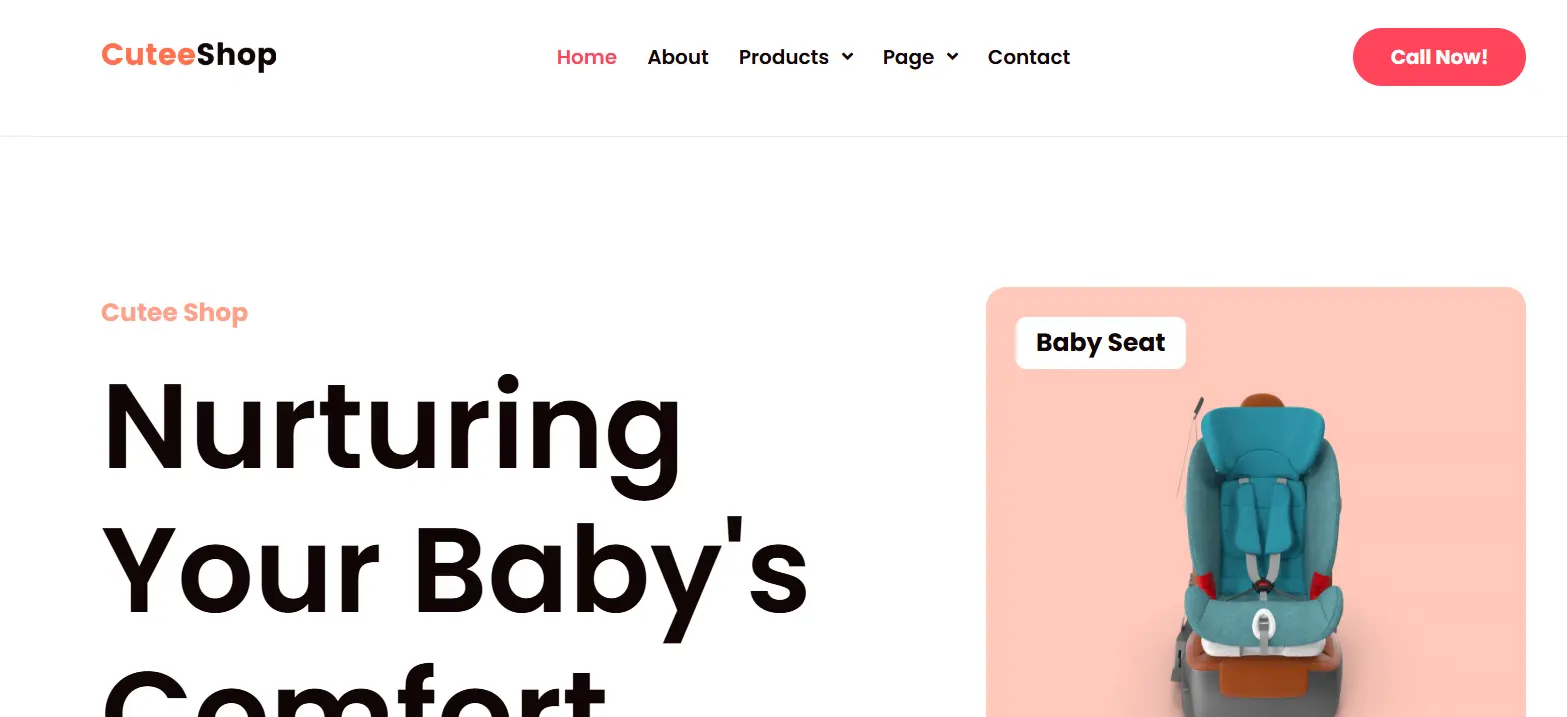Open the Page menu
Screen dimensions: 1567x717
click(908, 57)
